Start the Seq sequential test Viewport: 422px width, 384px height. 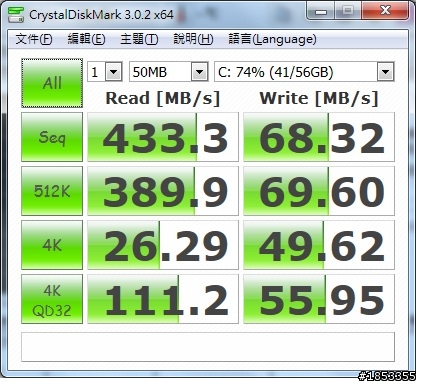click(x=52, y=137)
